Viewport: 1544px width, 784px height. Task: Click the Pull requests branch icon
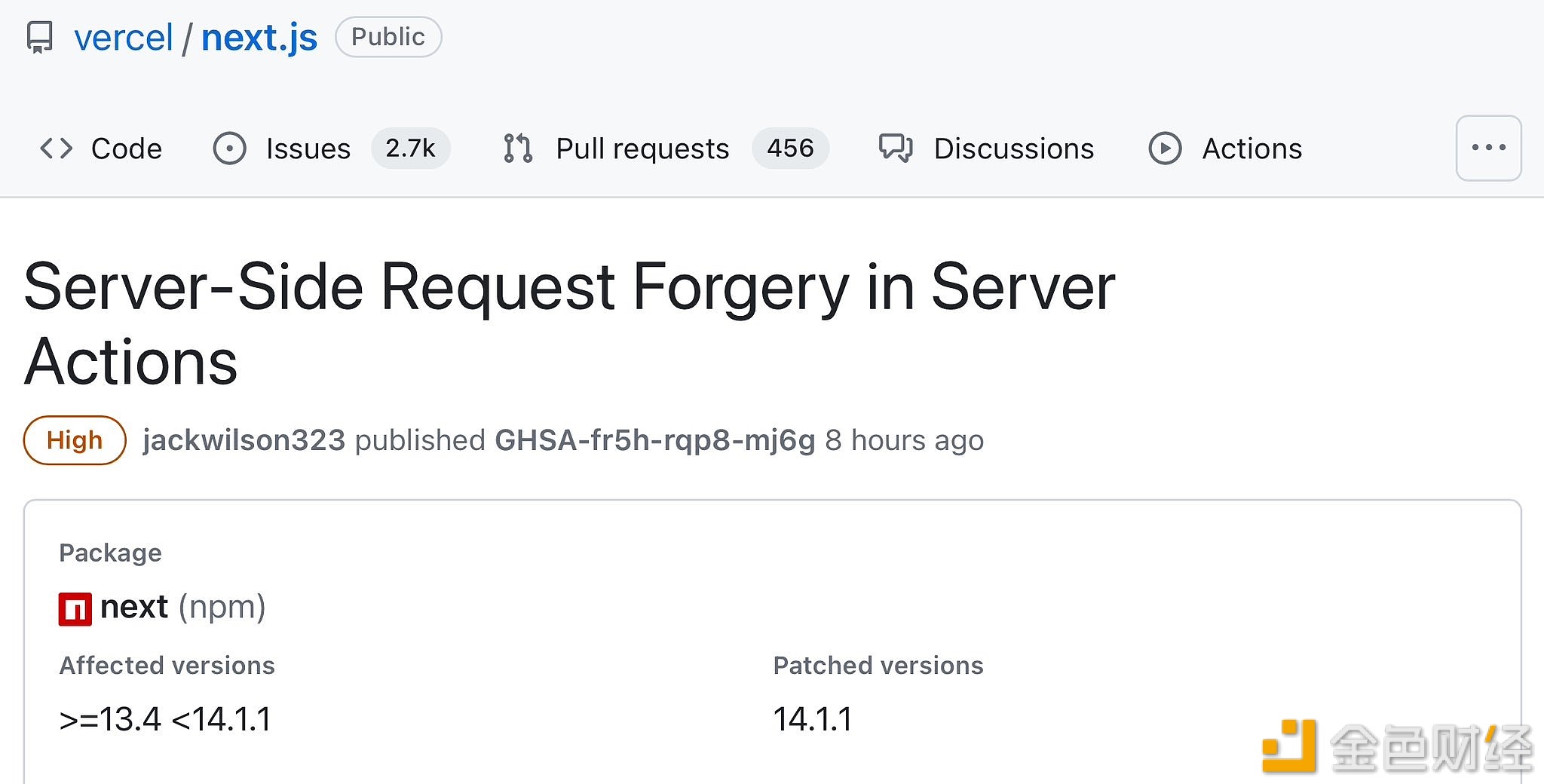(518, 149)
